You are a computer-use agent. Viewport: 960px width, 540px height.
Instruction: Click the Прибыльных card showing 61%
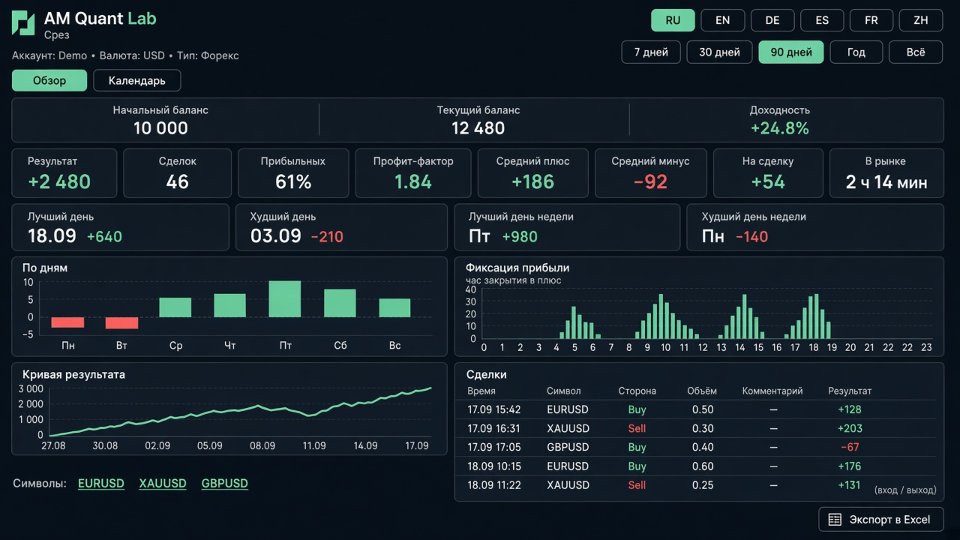tap(293, 173)
